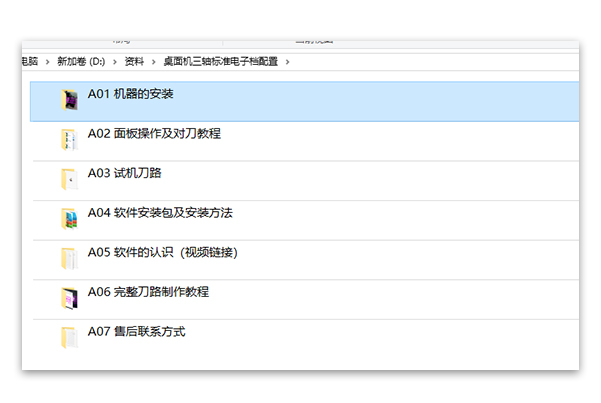Go to the 资料 folder in breadcrumb
The width and height of the screenshot is (601, 403).
(x=134, y=62)
